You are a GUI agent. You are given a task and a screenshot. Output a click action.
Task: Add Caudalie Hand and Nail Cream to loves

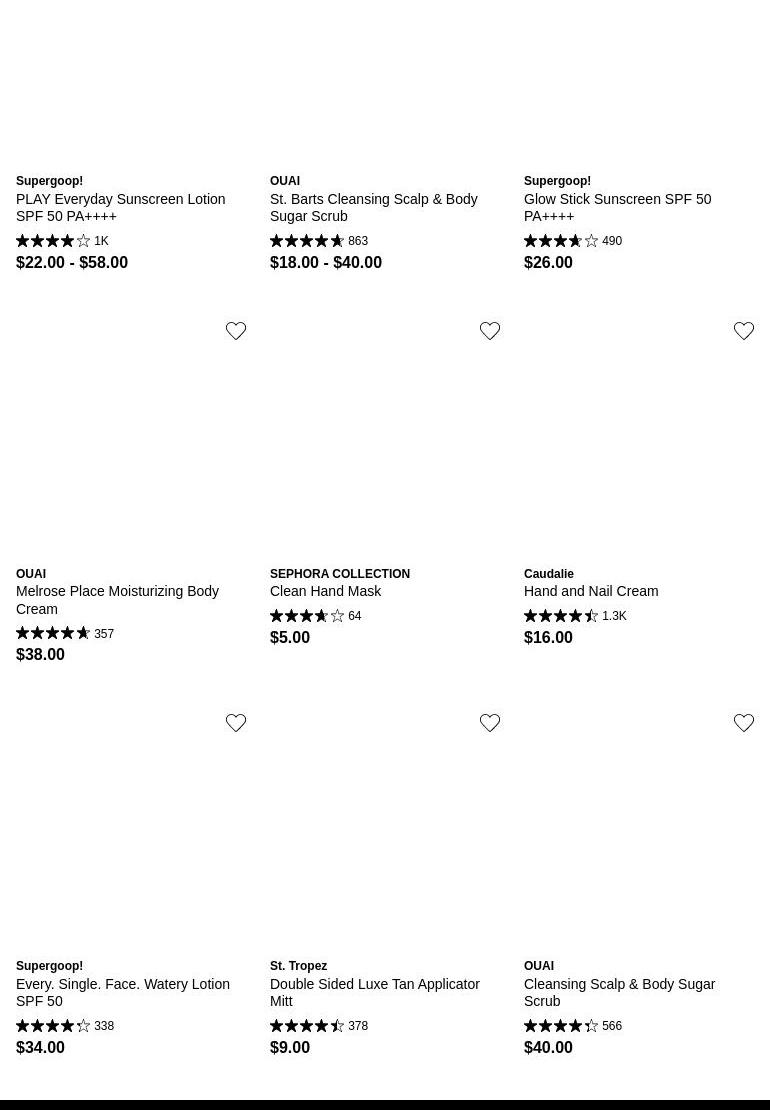click(x=744, y=331)
